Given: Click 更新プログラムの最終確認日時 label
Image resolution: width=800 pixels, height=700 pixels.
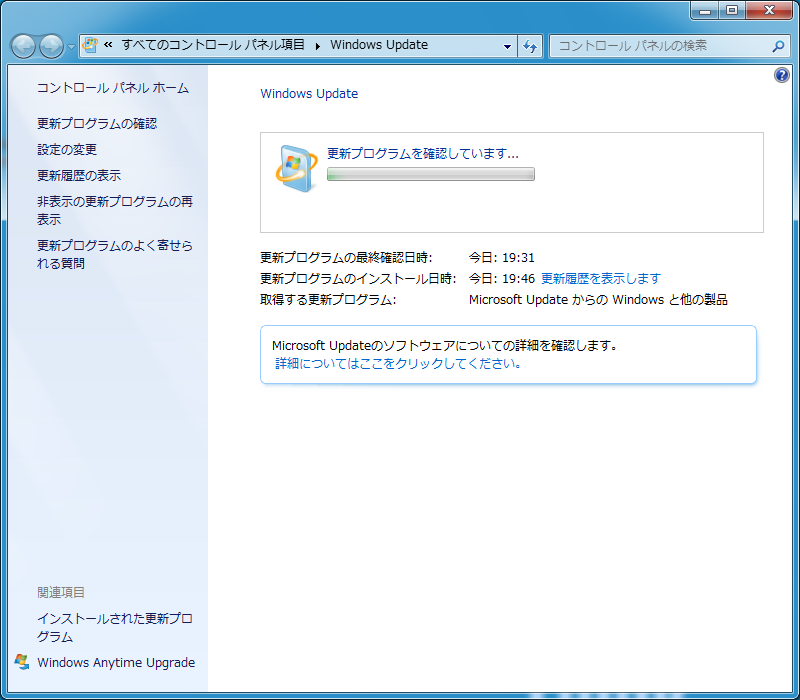Looking at the screenshot, I should click(x=346, y=258).
